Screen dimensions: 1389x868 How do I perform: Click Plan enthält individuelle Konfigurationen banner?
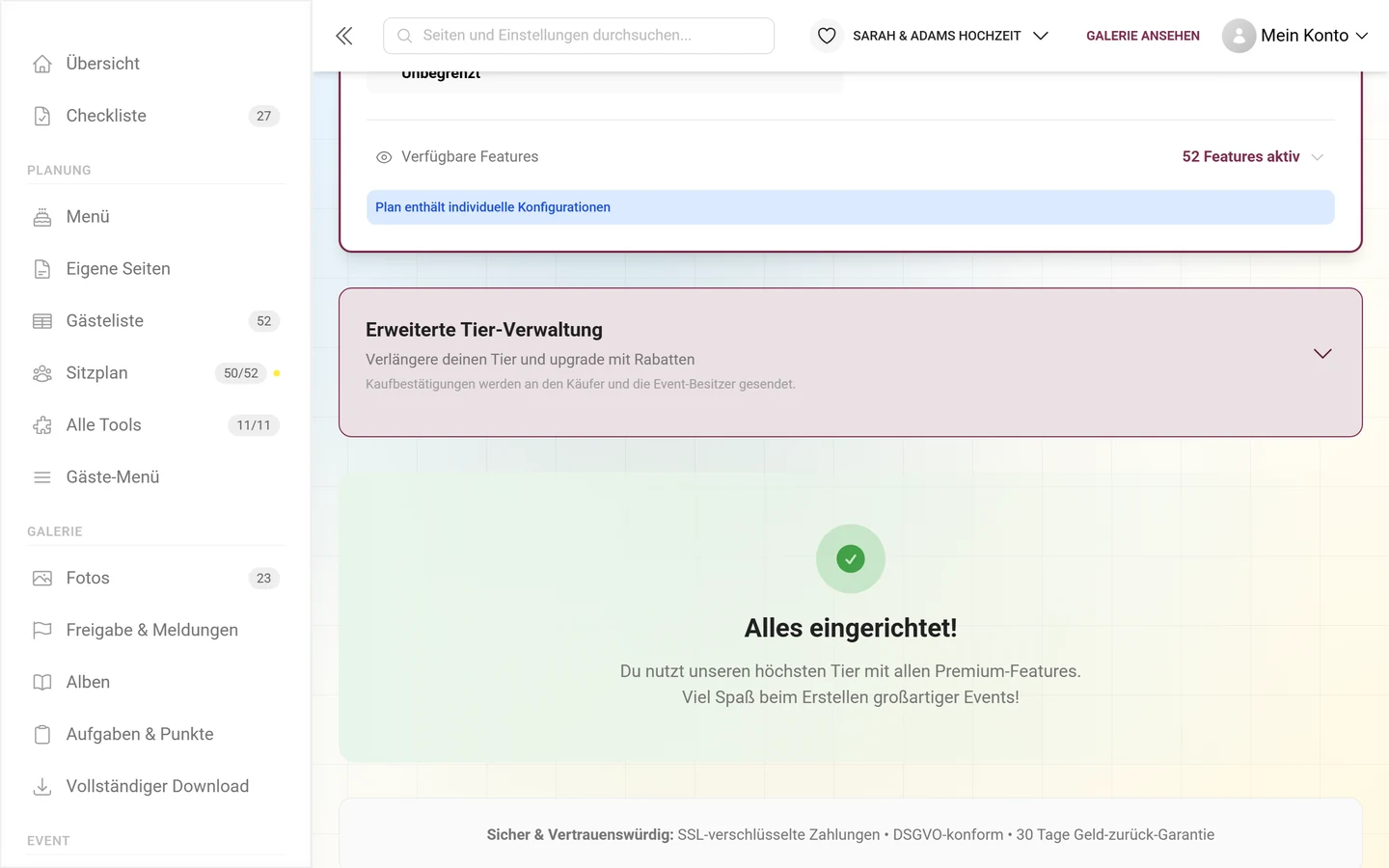[x=851, y=207]
